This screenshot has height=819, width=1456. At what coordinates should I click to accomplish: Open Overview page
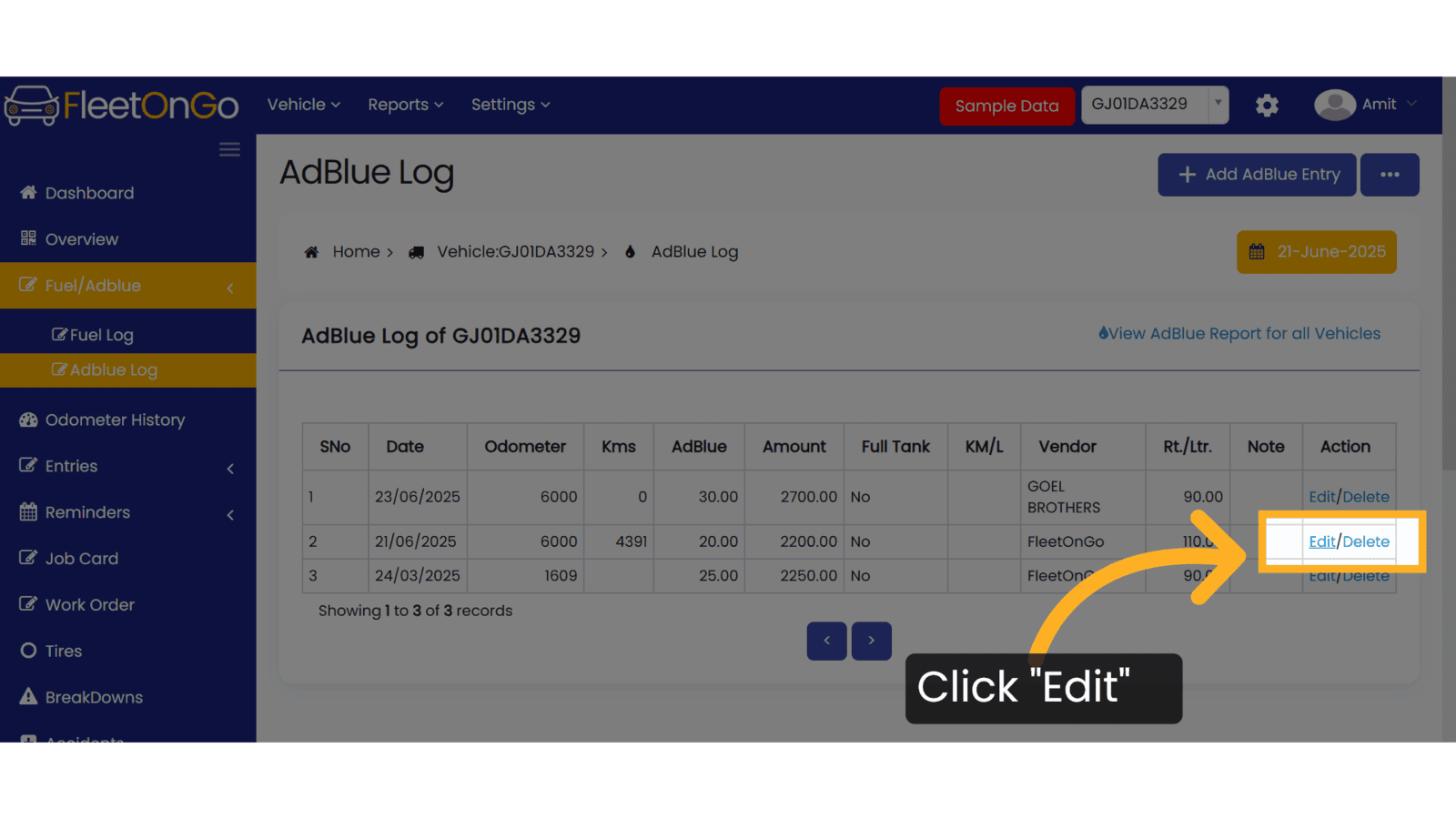point(82,239)
